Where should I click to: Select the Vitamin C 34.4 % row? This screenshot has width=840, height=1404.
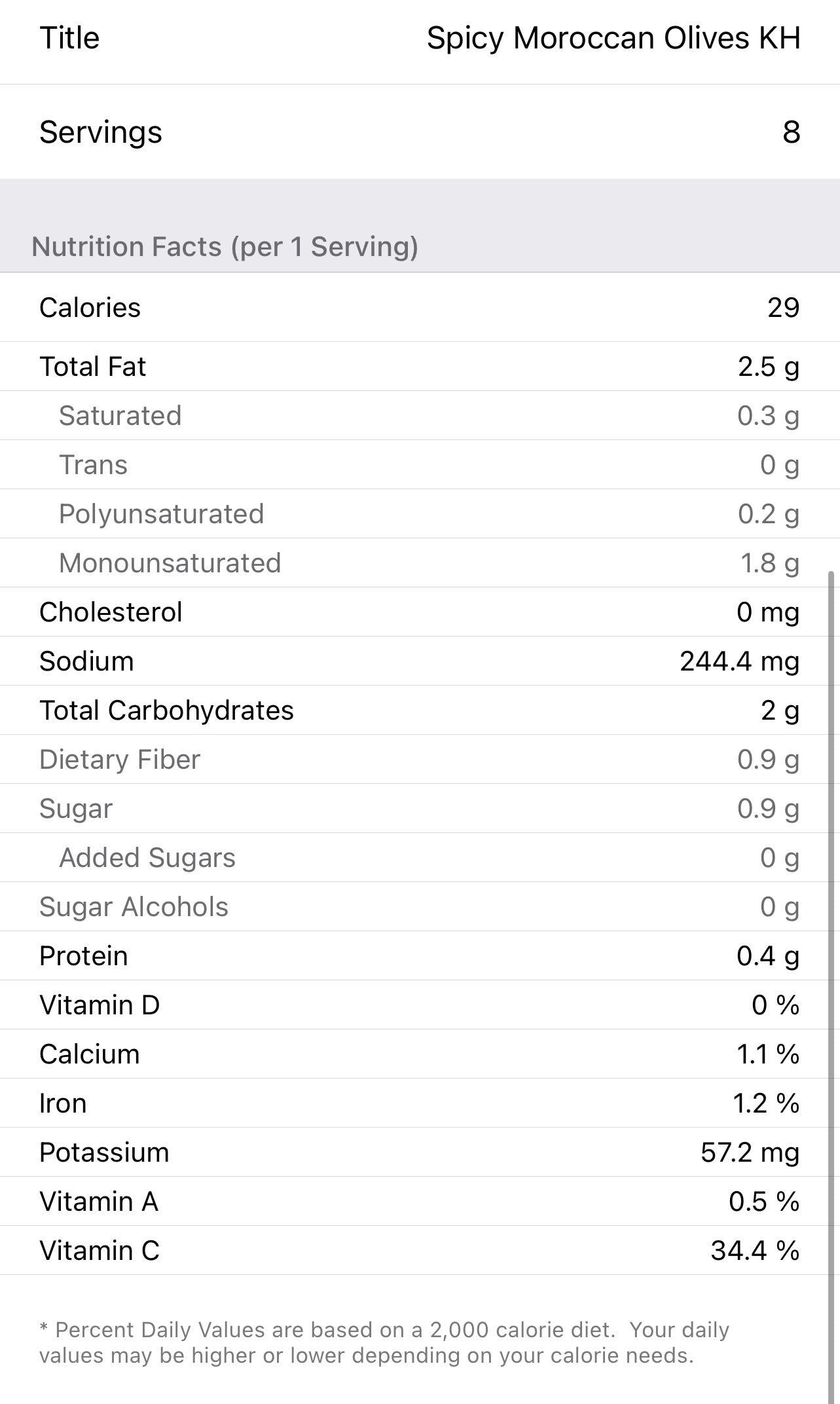point(419,1251)
